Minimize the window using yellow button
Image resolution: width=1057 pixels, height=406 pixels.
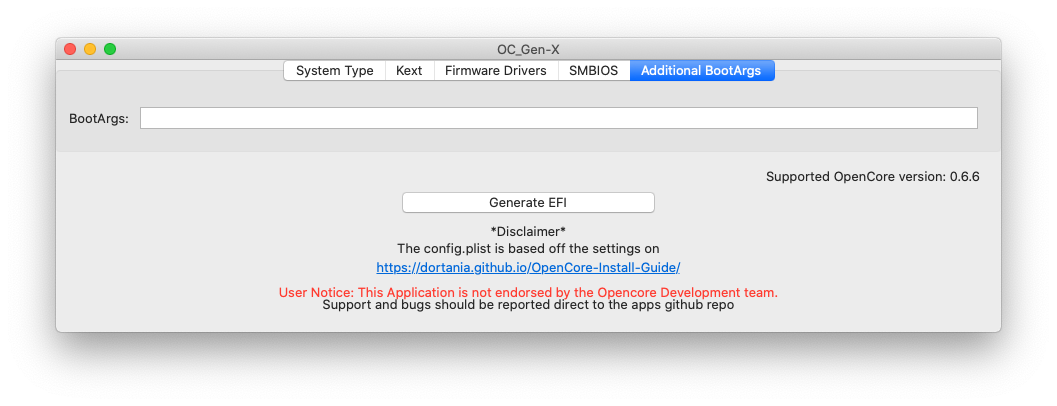pyautogui.click(x=90, y=49)
